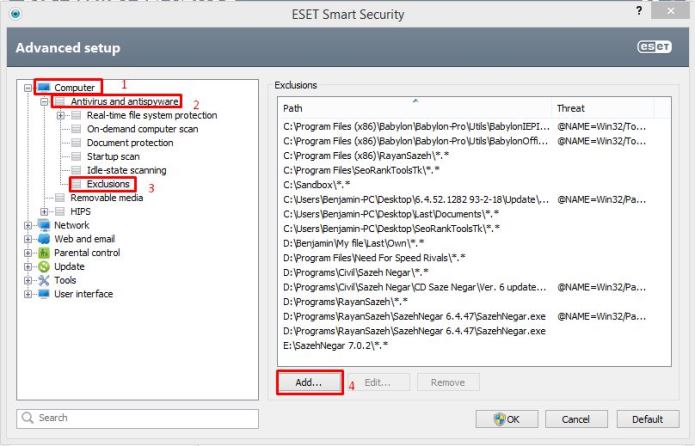Click the OK button
695x446 pixels.
pyautogui.click(x=507, y=418)
